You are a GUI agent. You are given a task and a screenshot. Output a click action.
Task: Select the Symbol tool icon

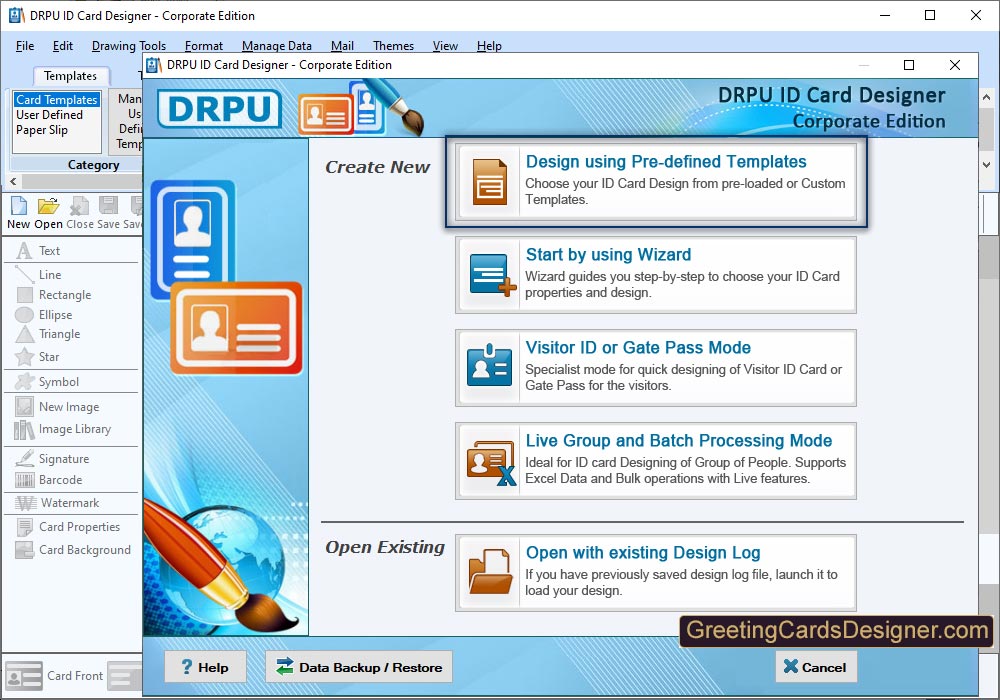pos(24,381)
